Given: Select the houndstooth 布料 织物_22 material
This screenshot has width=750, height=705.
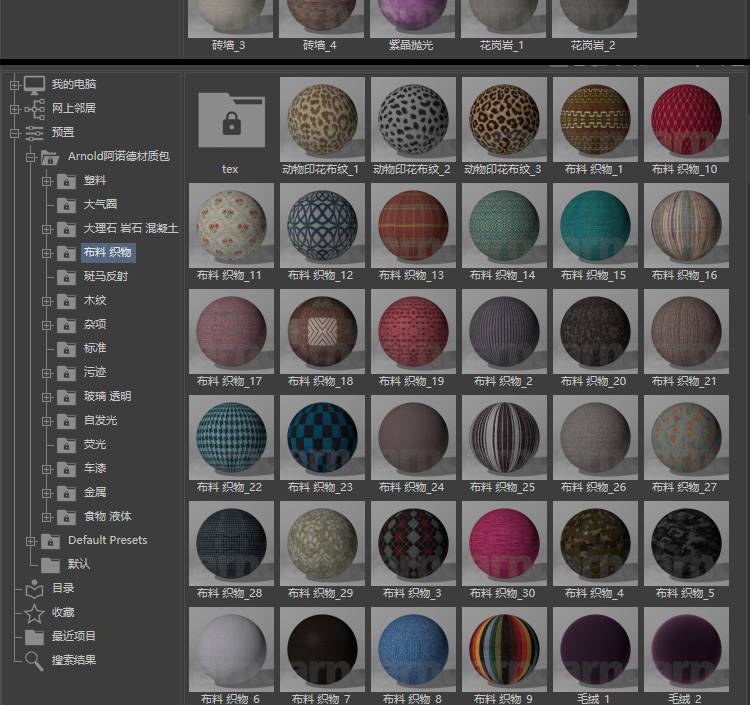Looking at the screenshot, I should click(x=231, y=438).
